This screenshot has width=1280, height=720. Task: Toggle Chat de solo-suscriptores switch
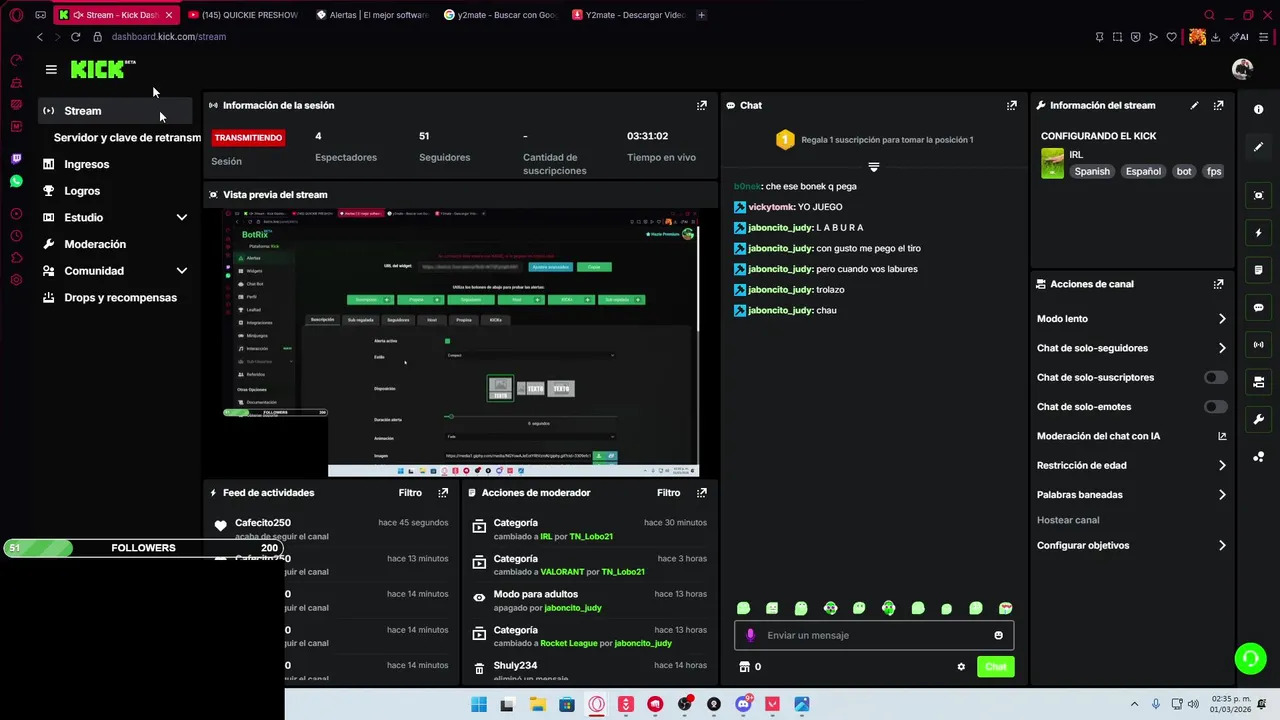click(1215, 378)
